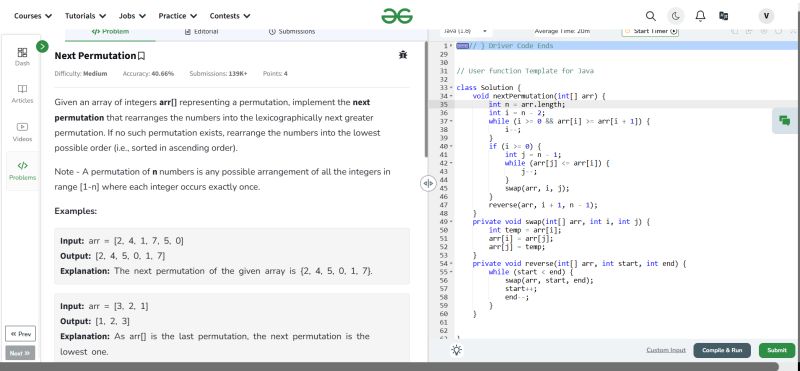Click the Compile & Run button
800x371 pixels.
pos(722,350)
